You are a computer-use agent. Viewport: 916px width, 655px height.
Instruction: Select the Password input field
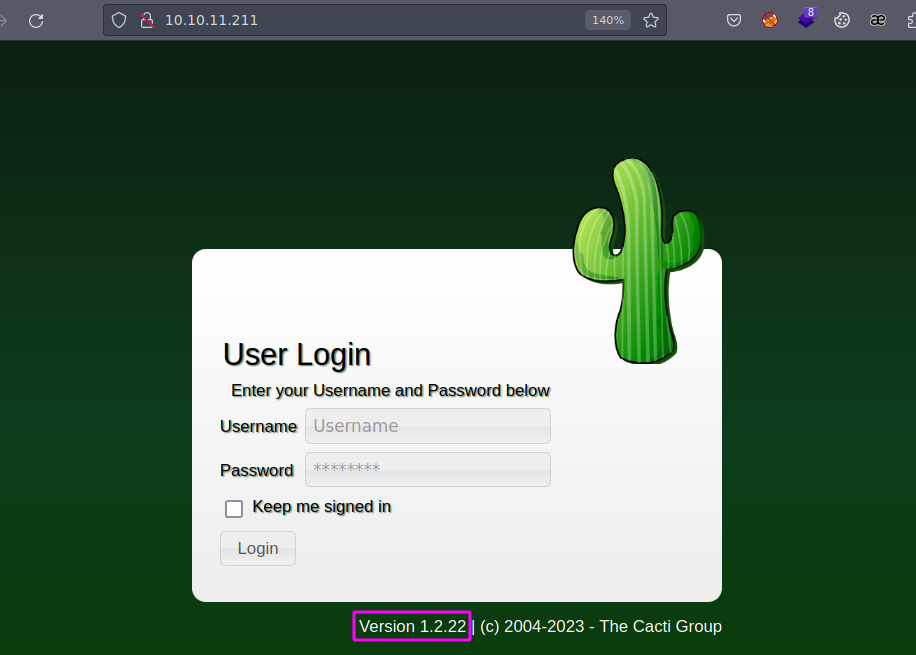(x=428, y=469)
